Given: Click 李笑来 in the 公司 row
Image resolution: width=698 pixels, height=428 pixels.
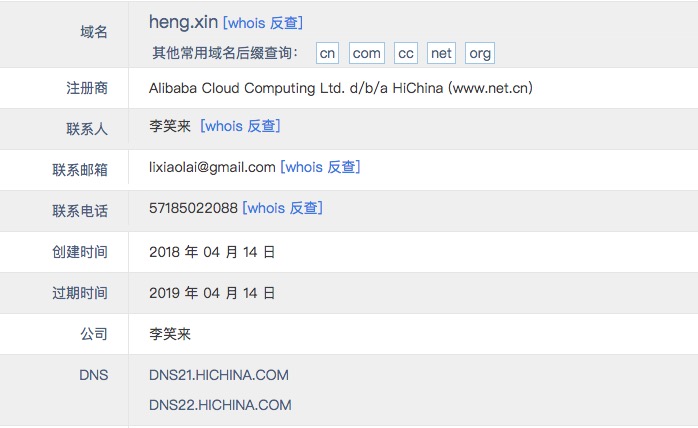Looking at the screenshot, I should tap(170, 334).
